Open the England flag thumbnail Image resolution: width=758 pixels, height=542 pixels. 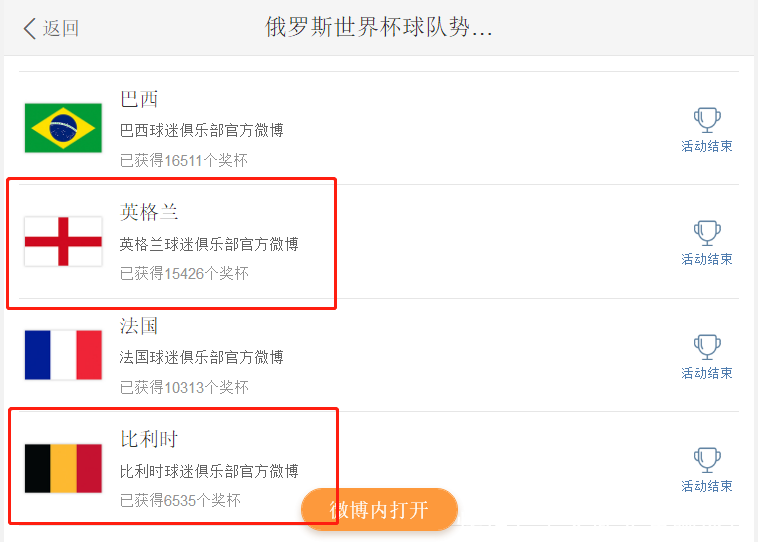pyautogui.click(x=63, y=242)
